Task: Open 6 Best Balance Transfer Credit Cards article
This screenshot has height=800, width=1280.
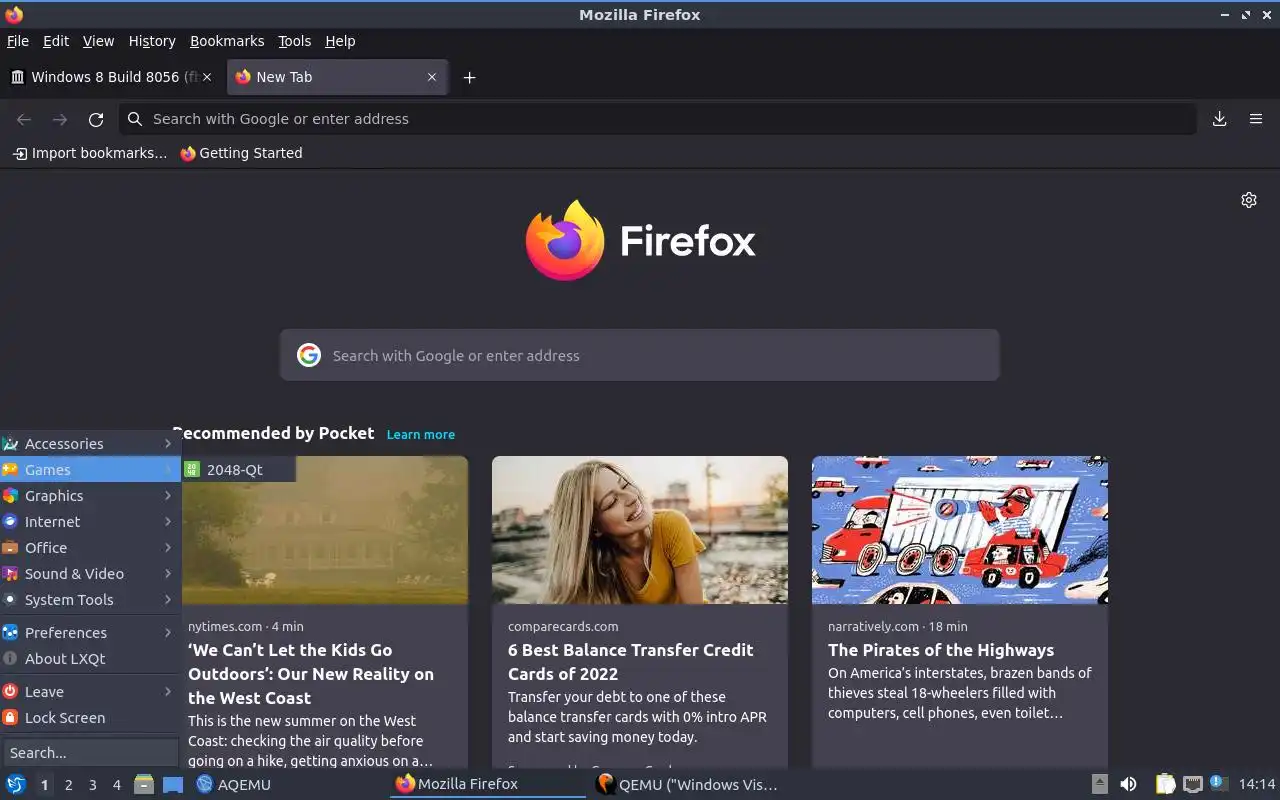Action: click(631, 662)
